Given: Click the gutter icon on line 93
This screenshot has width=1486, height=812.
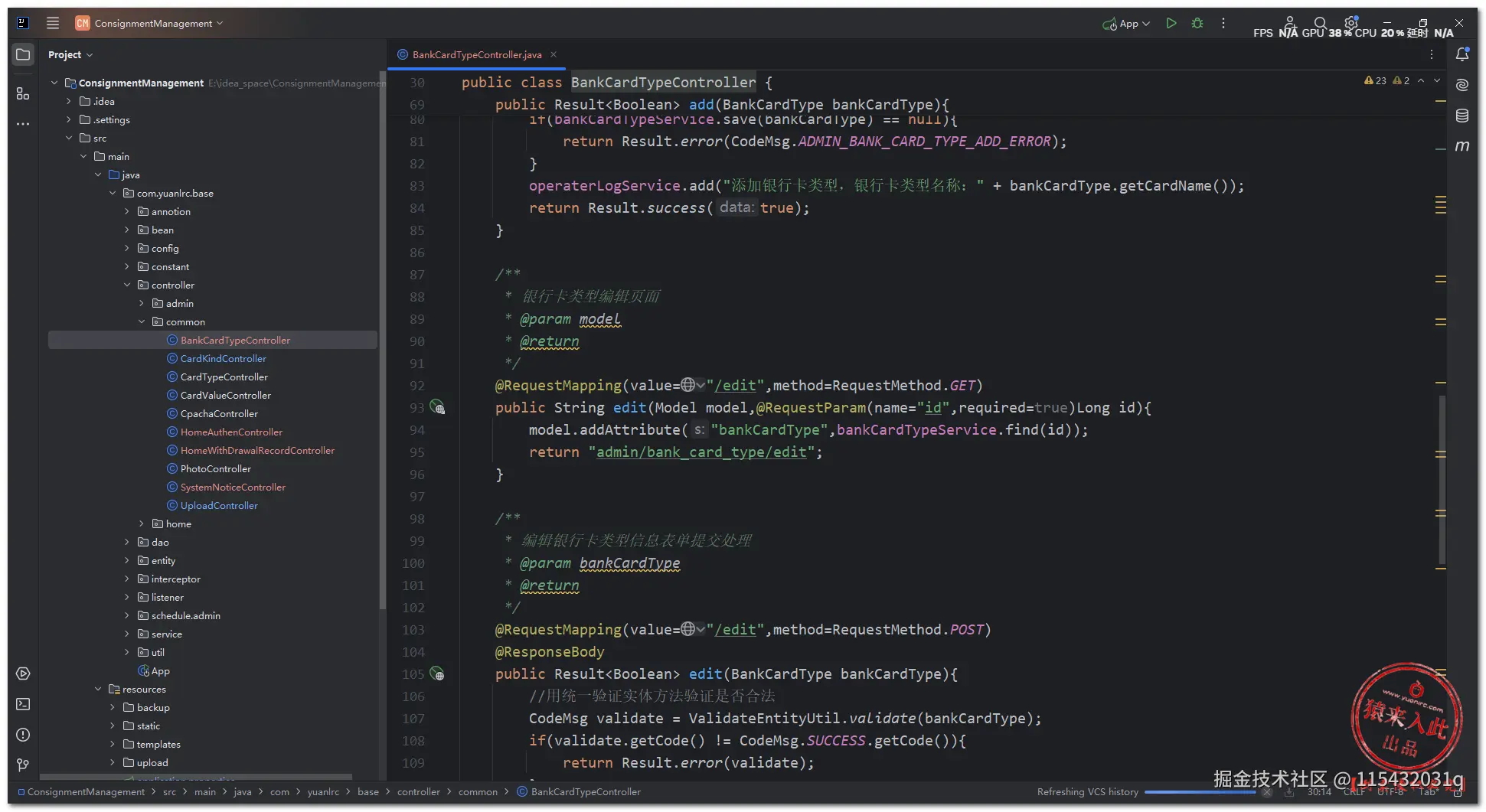Looking at the screenshot, I should [x=437, y=407].
